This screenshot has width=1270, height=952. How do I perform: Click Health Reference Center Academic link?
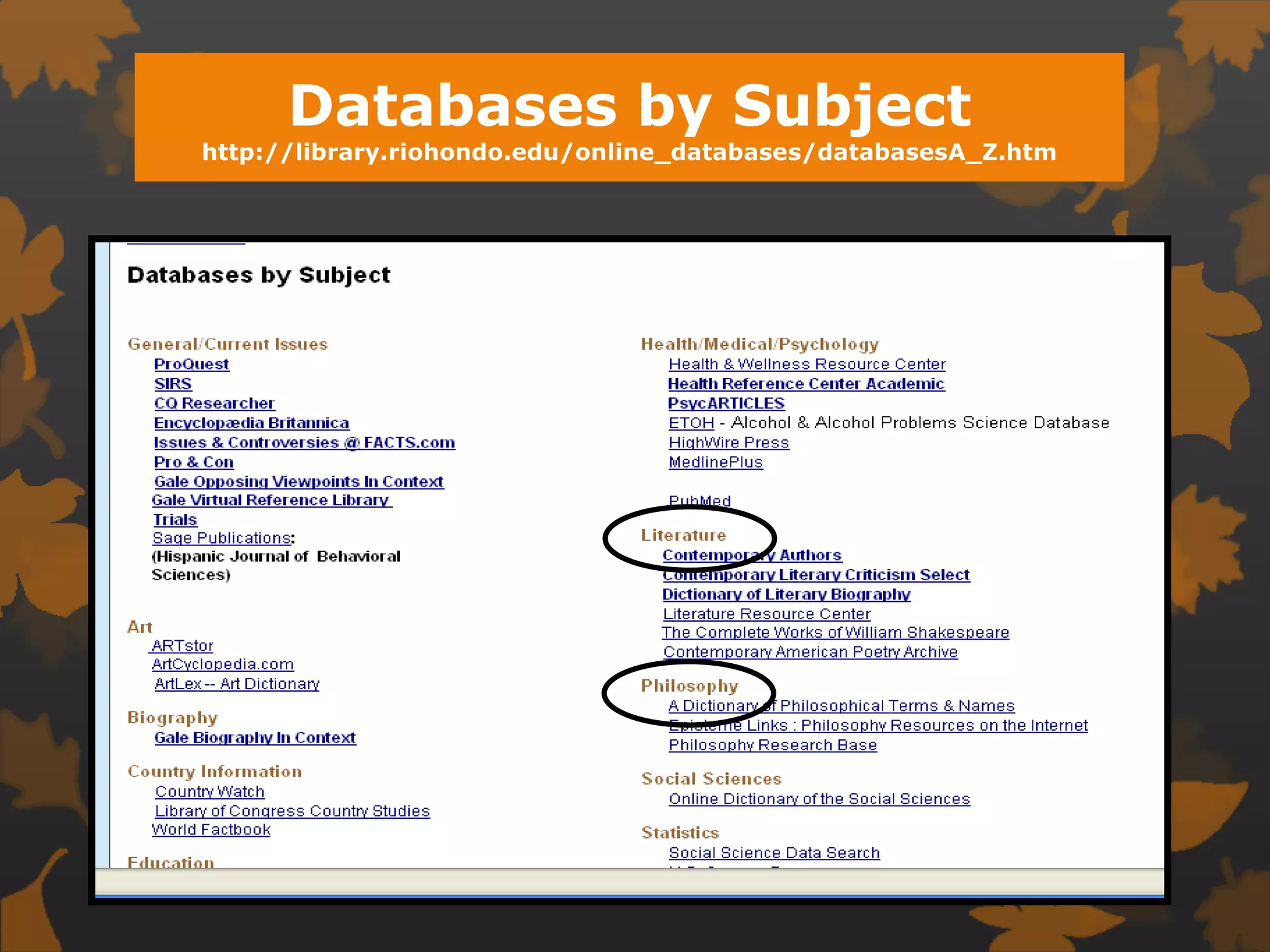pos(806,384)
